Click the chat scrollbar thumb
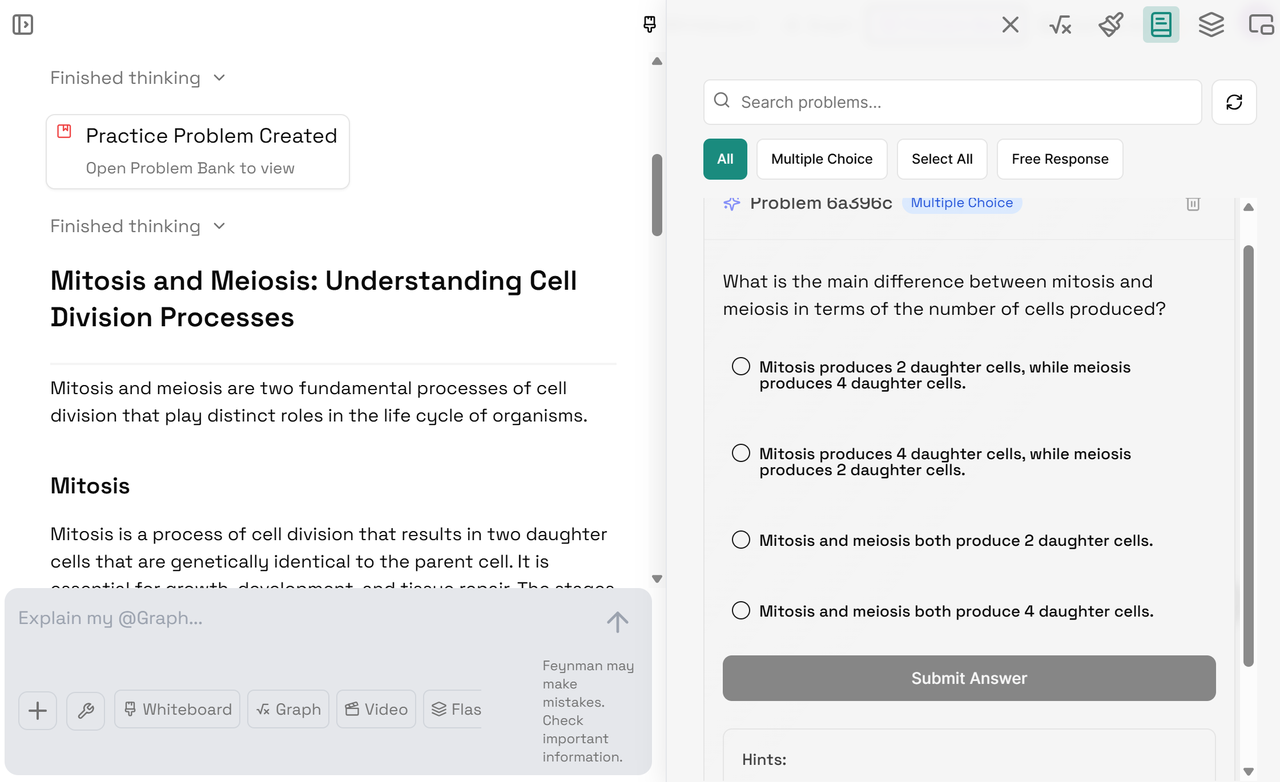The height and width of the screenshot is (782, 1280). tap(657, 195)
